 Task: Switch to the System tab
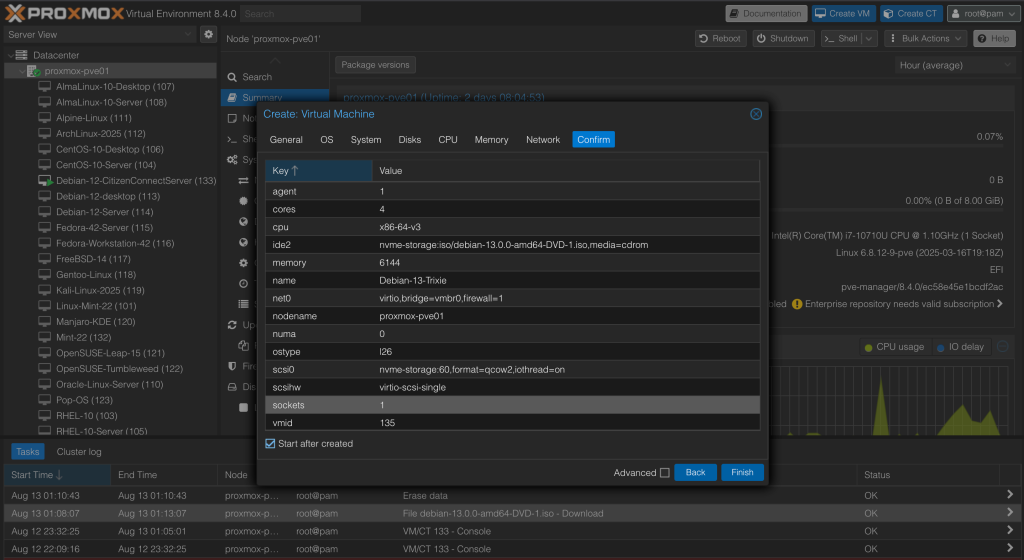pyautogui.click(x=366, y=140)
